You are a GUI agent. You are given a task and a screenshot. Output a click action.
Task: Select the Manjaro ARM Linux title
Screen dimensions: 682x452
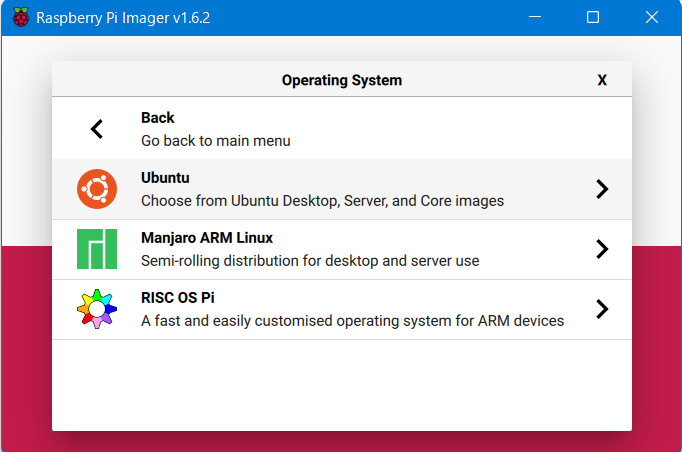207,238
